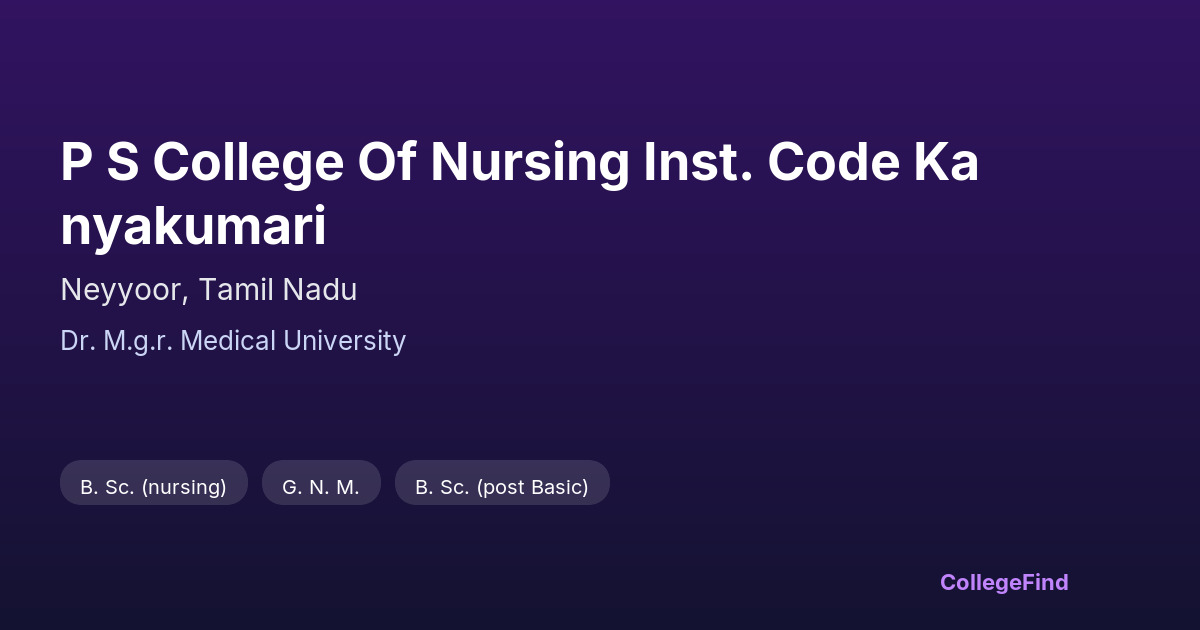Click "Find" in the CollegeFind logo
This screenshot has width=1200, height=630.
point(1042,582)
